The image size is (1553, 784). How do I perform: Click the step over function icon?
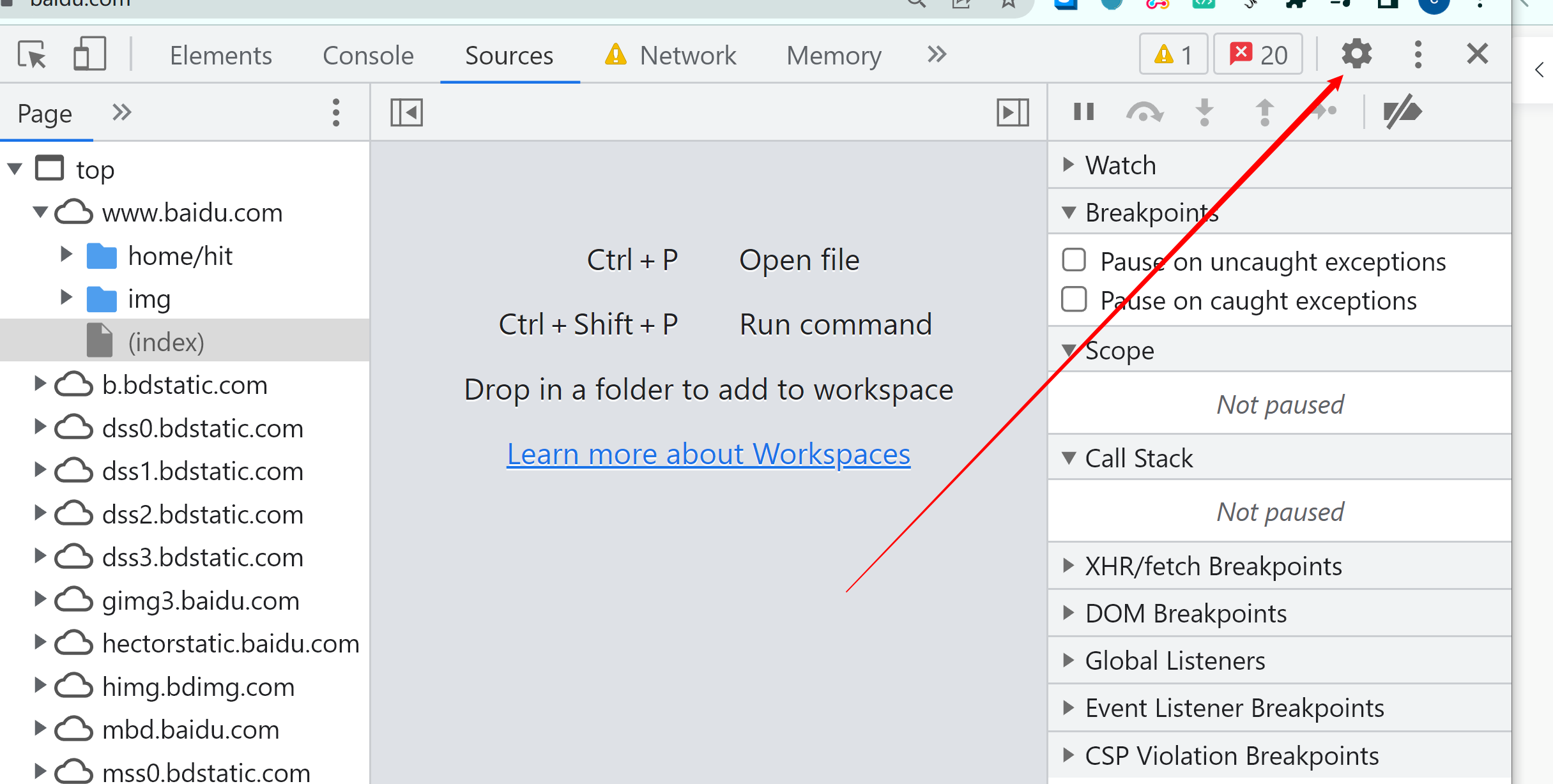1144,112
